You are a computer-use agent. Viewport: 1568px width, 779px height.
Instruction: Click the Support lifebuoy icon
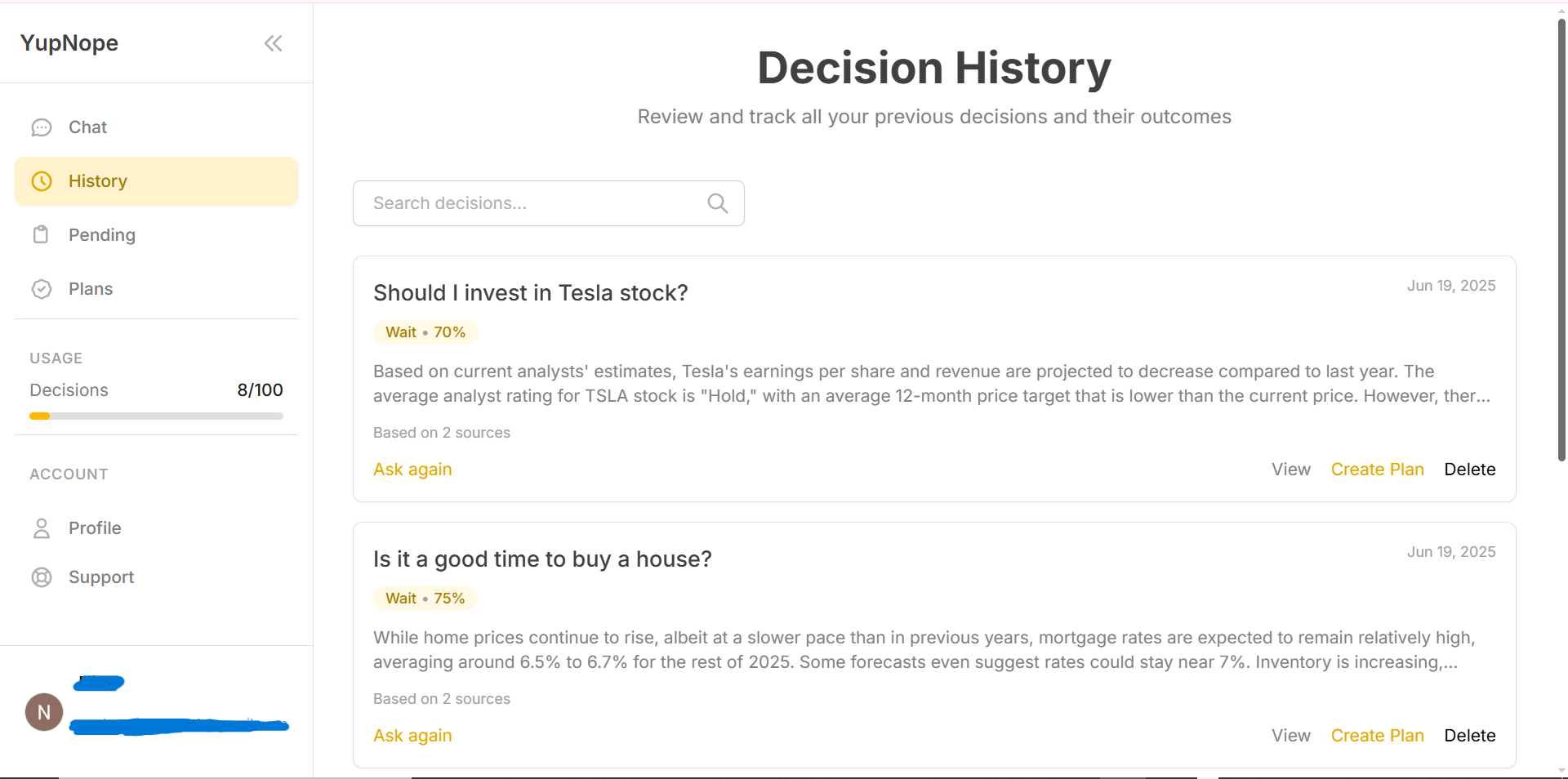click(42, 577)
